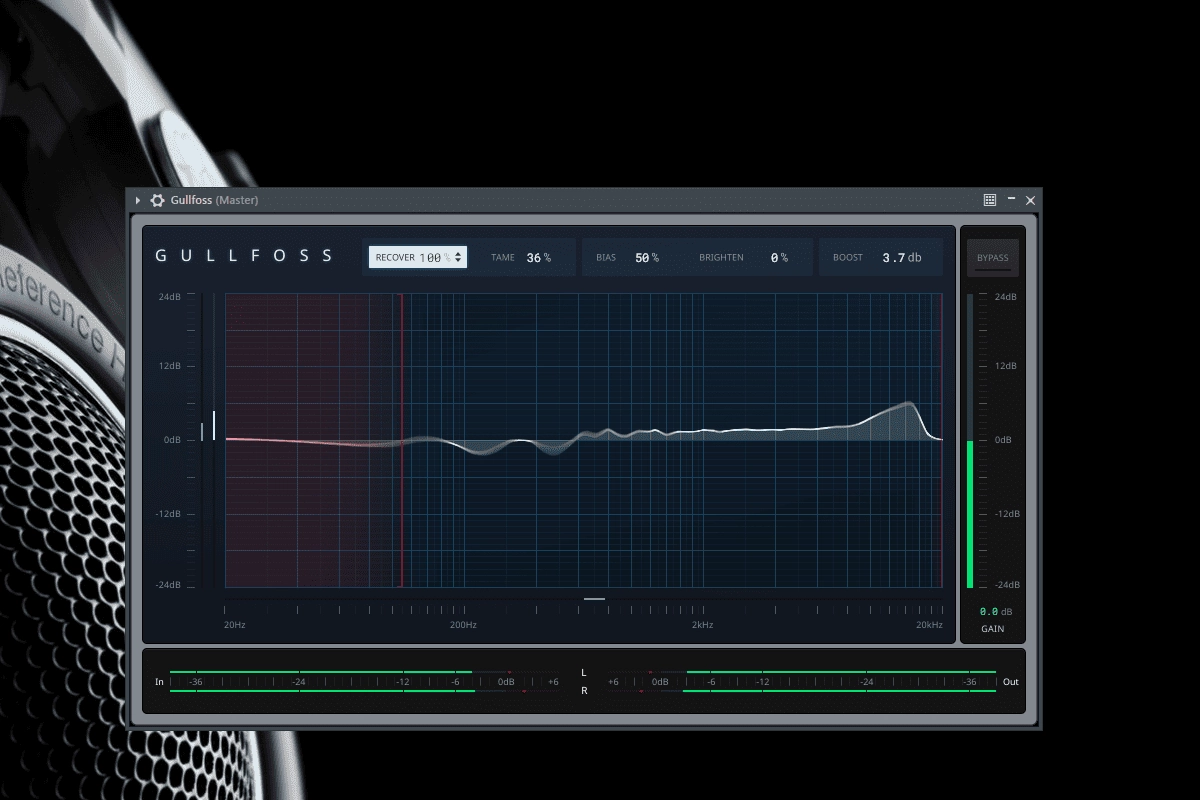This screenshot has height=800, width=1200.
Task: Click the small white handle below the spectrum graph
Action: 594,599
